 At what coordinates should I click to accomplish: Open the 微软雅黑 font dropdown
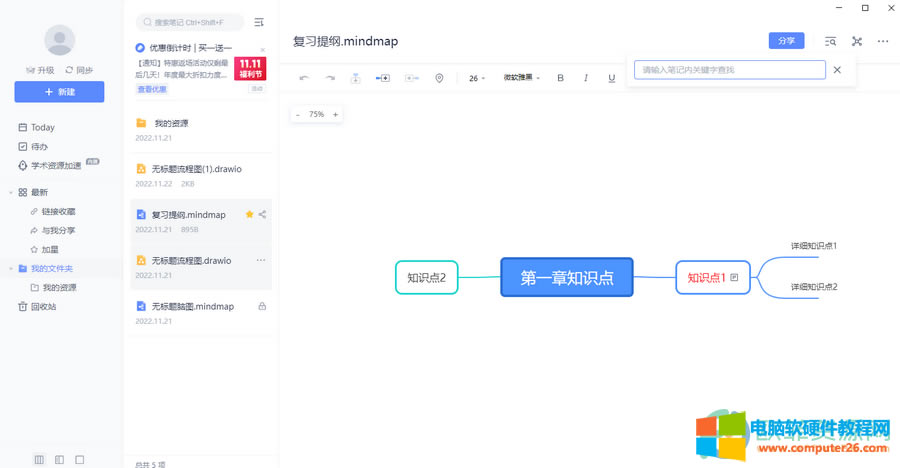[521, 78]
